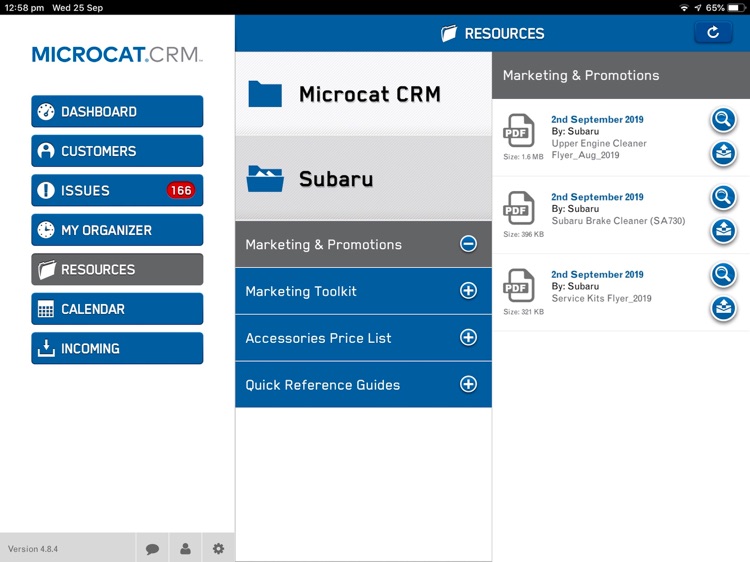Image resolution: width=750 pixels, height=562 pixels.
Task: Share the Upper Engine Cleaner Flyer
Action: point(723,153)
